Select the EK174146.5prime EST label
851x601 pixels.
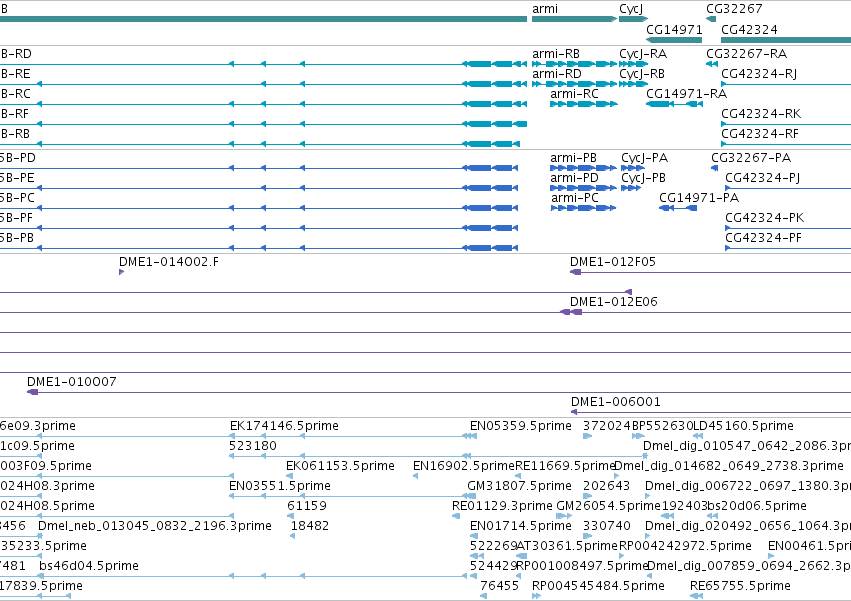[x=284, y=426]
